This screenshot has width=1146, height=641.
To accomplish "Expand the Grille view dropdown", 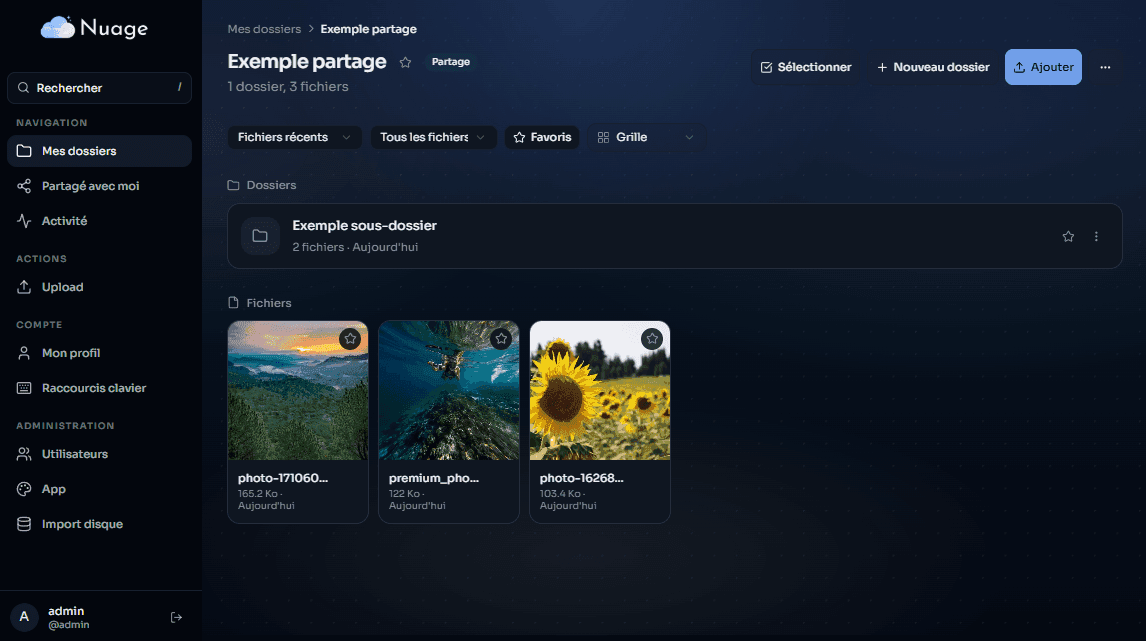I will (x=645, y=137).
